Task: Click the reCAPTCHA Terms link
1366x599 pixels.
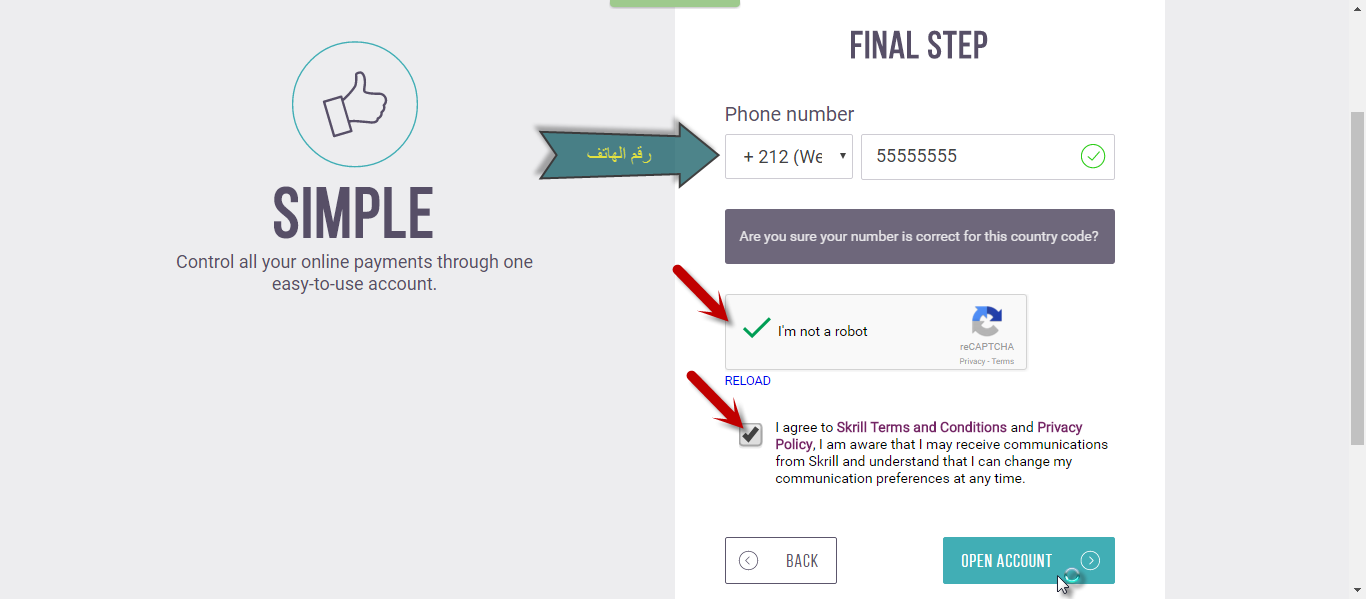Action: [x=1003, y=361]
